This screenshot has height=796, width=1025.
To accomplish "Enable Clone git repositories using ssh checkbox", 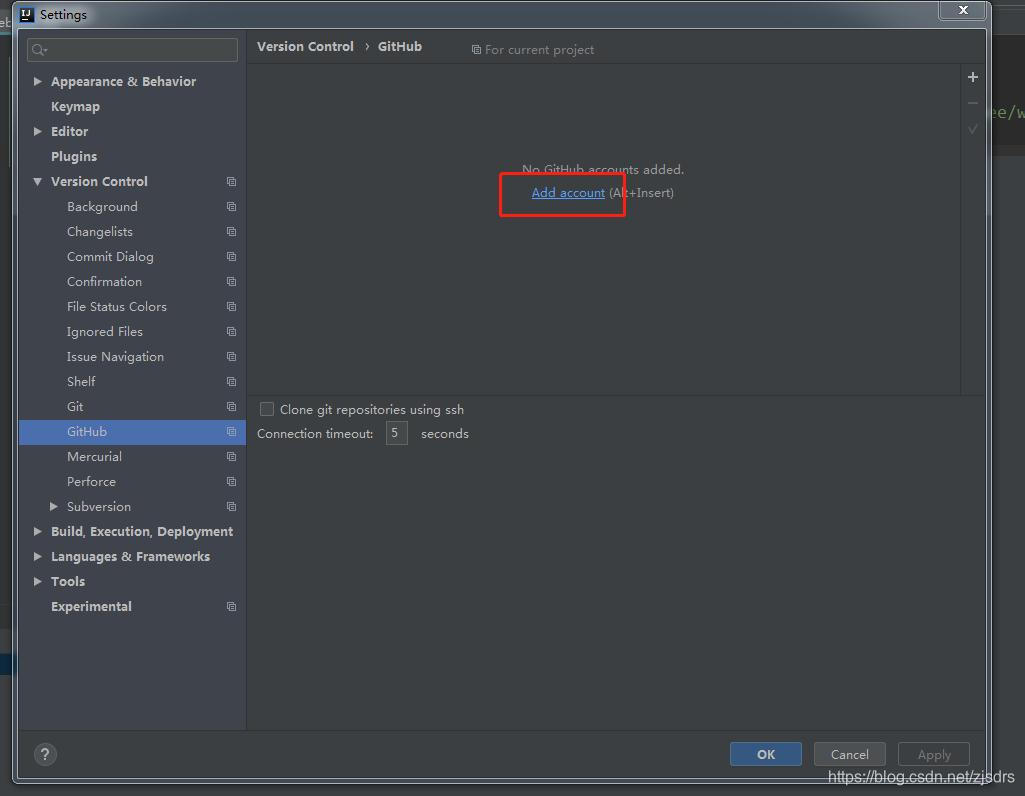I will pyautogui.click(x=267, y=409).
